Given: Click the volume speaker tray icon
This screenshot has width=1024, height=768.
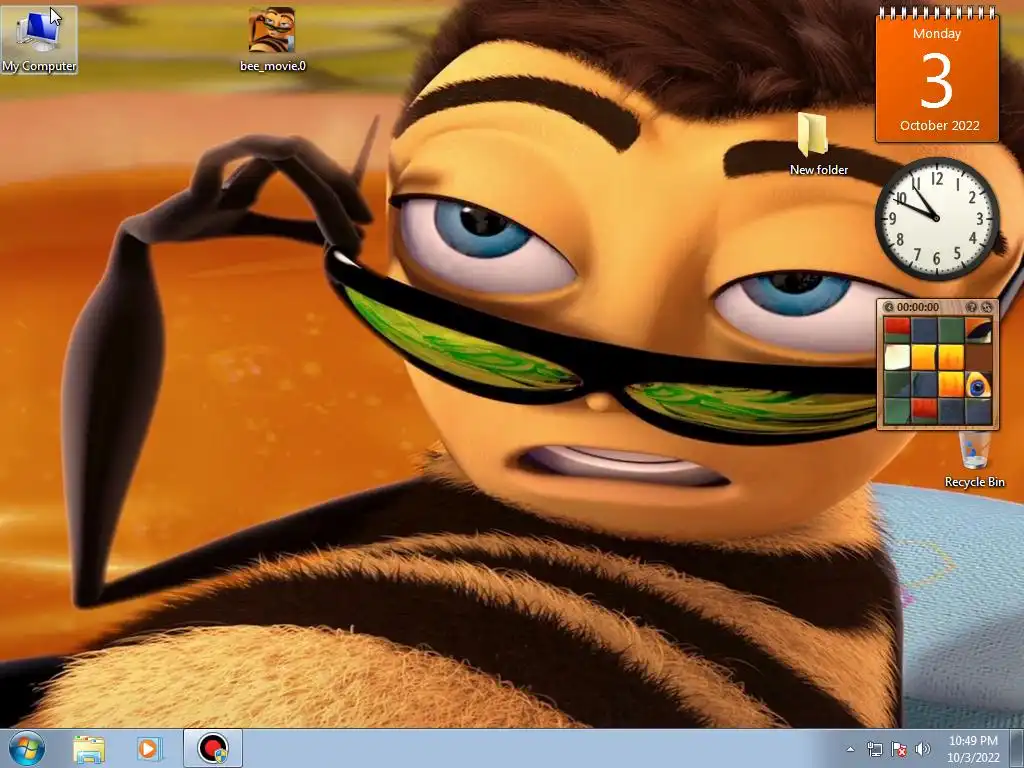Looking at the screenshot, I should coord(922,750).
